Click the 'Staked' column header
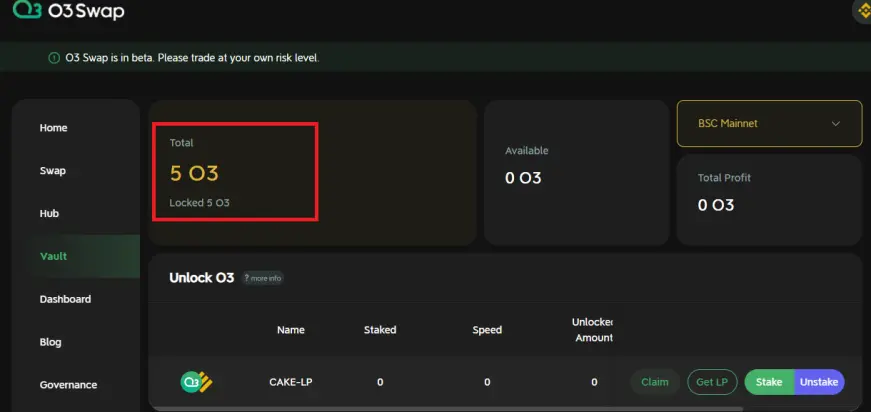The height and width of the screenshot is (412, 871). (x=380, y=330)
